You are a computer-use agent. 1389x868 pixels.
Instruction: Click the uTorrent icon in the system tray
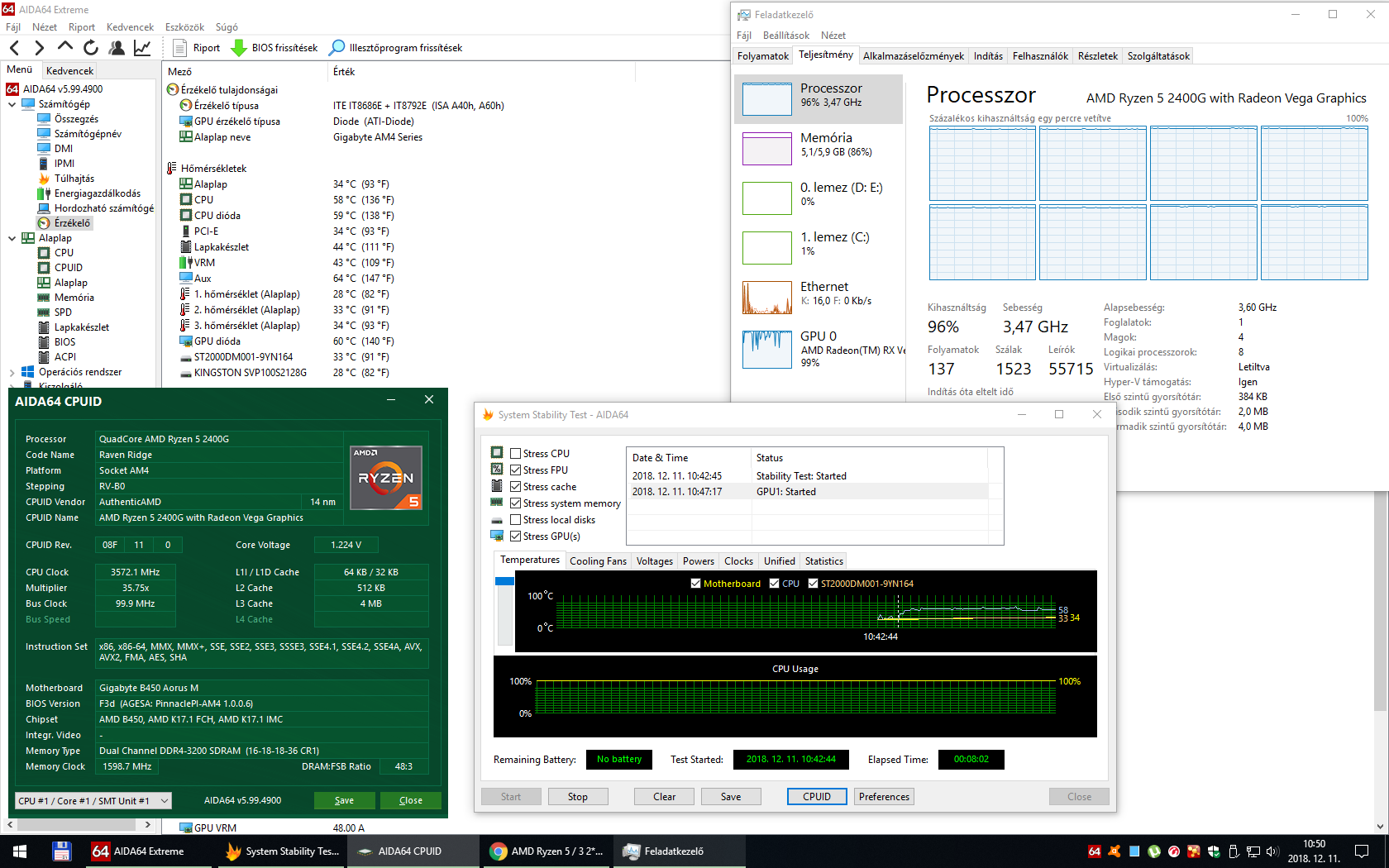(1154, 851)
